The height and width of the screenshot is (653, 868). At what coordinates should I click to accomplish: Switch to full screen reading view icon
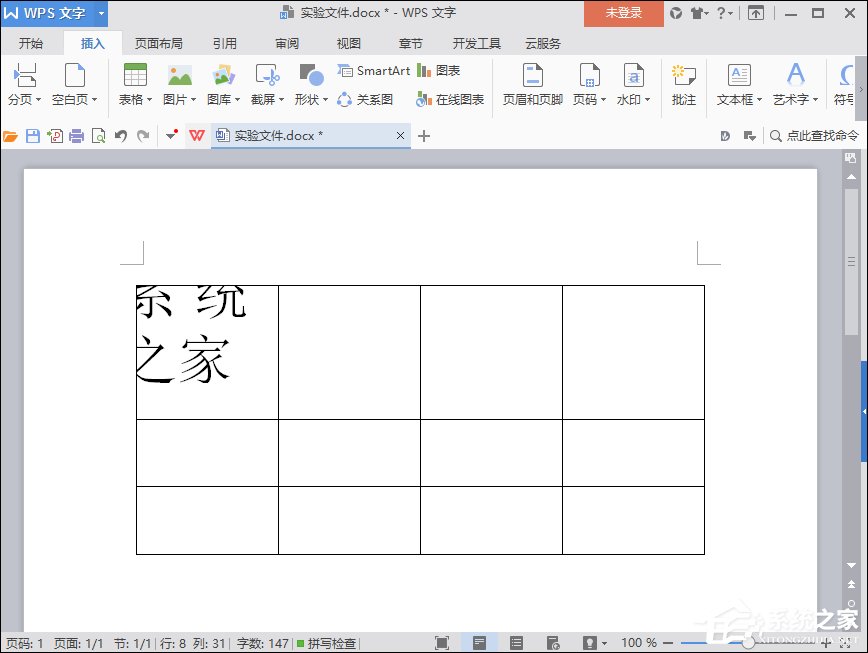tap(441, 643)
